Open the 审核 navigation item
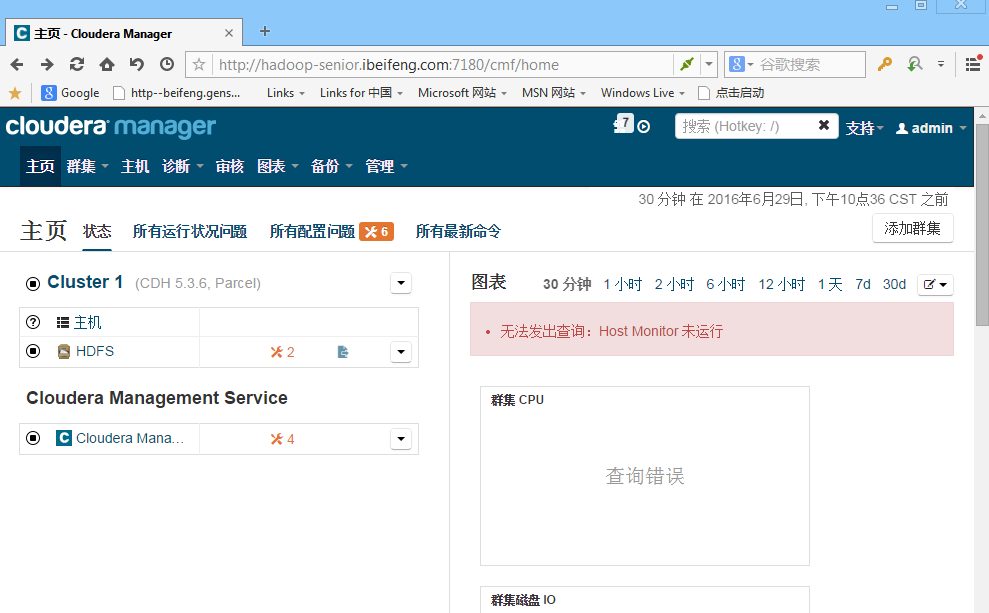989x613 pixels. coord(230,166)
